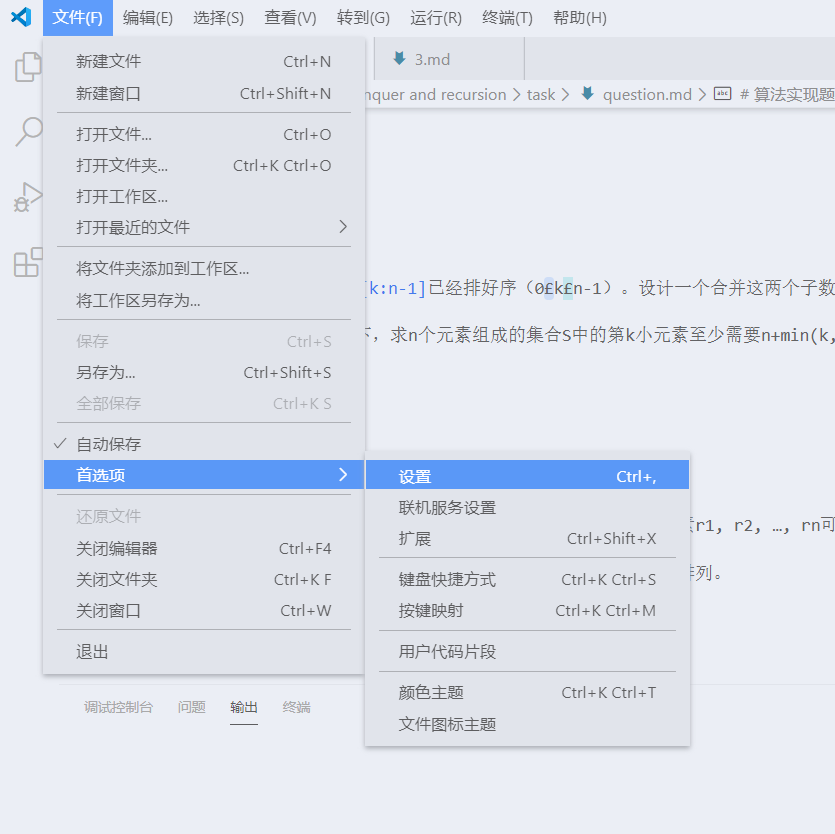The height and width of the screenshot is (834, 835).
Task: Open the 编辑(E) menu
Action: [147, 17]
